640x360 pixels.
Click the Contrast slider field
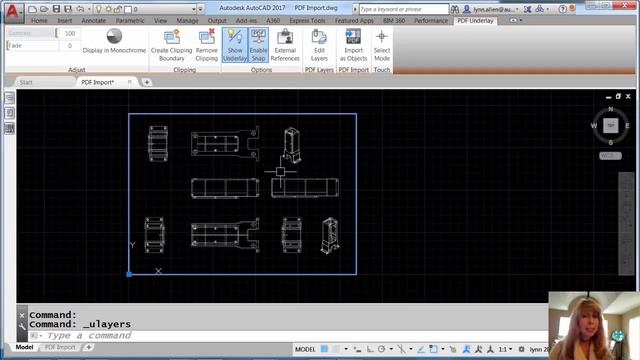[31, 33]
